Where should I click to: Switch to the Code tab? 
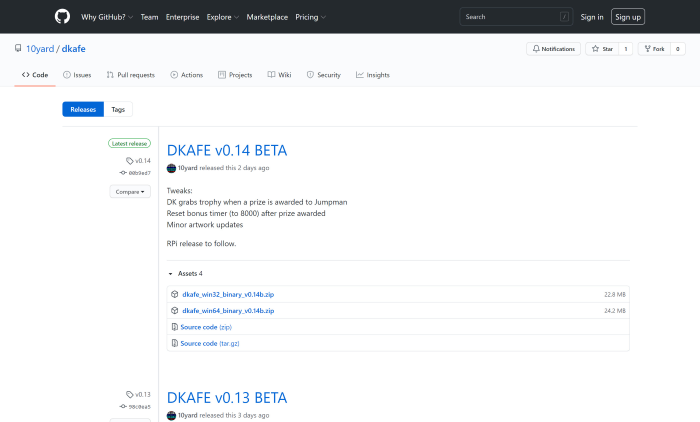point(35,75)
